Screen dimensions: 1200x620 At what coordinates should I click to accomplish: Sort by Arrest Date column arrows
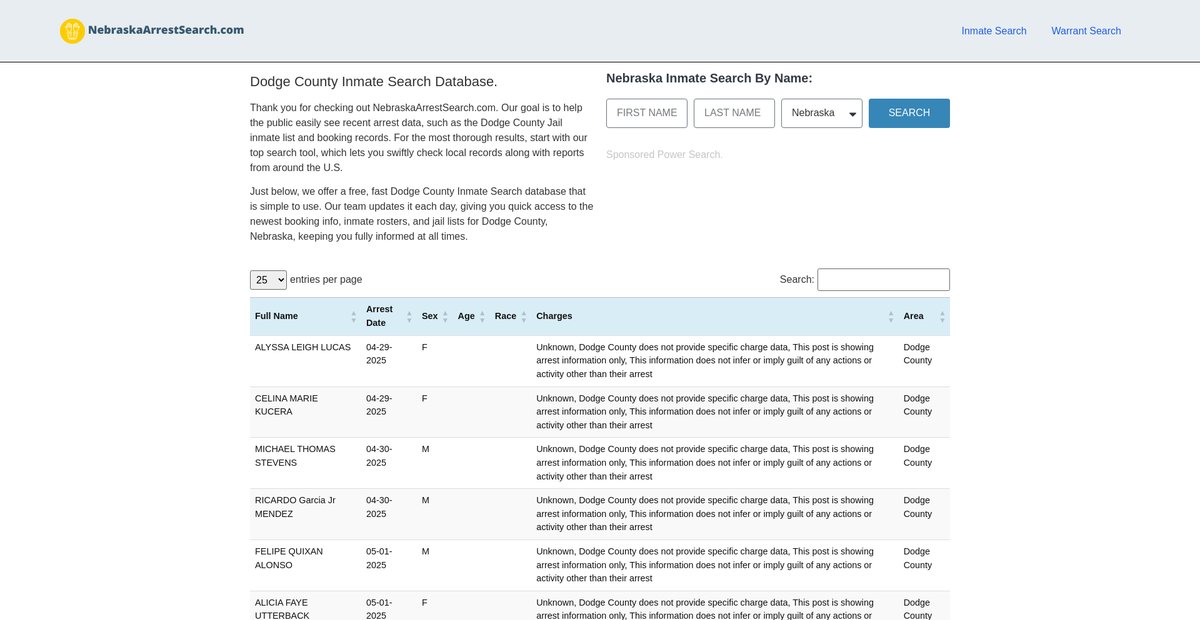click(x=409, y=316)
